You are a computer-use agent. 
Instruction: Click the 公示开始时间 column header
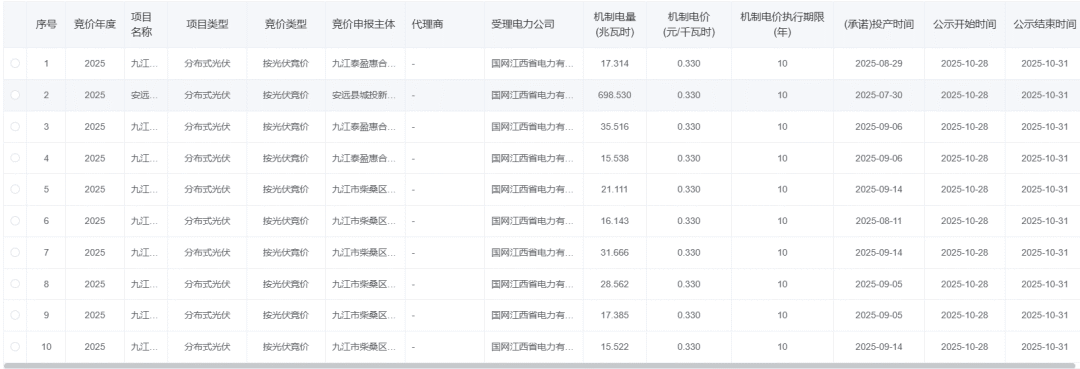pos(964,24)
